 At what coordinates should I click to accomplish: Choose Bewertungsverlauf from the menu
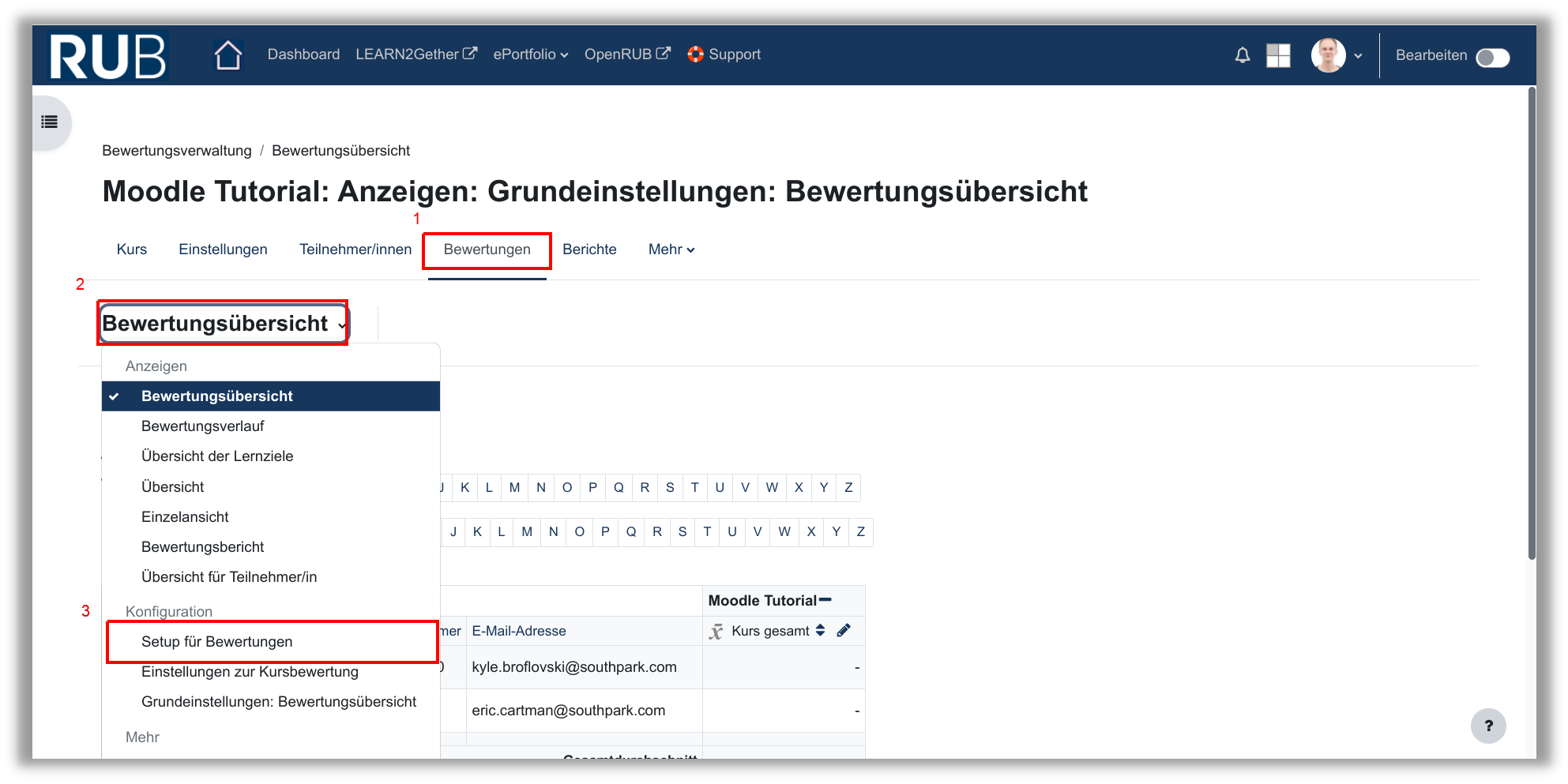(x=202, y=426)
